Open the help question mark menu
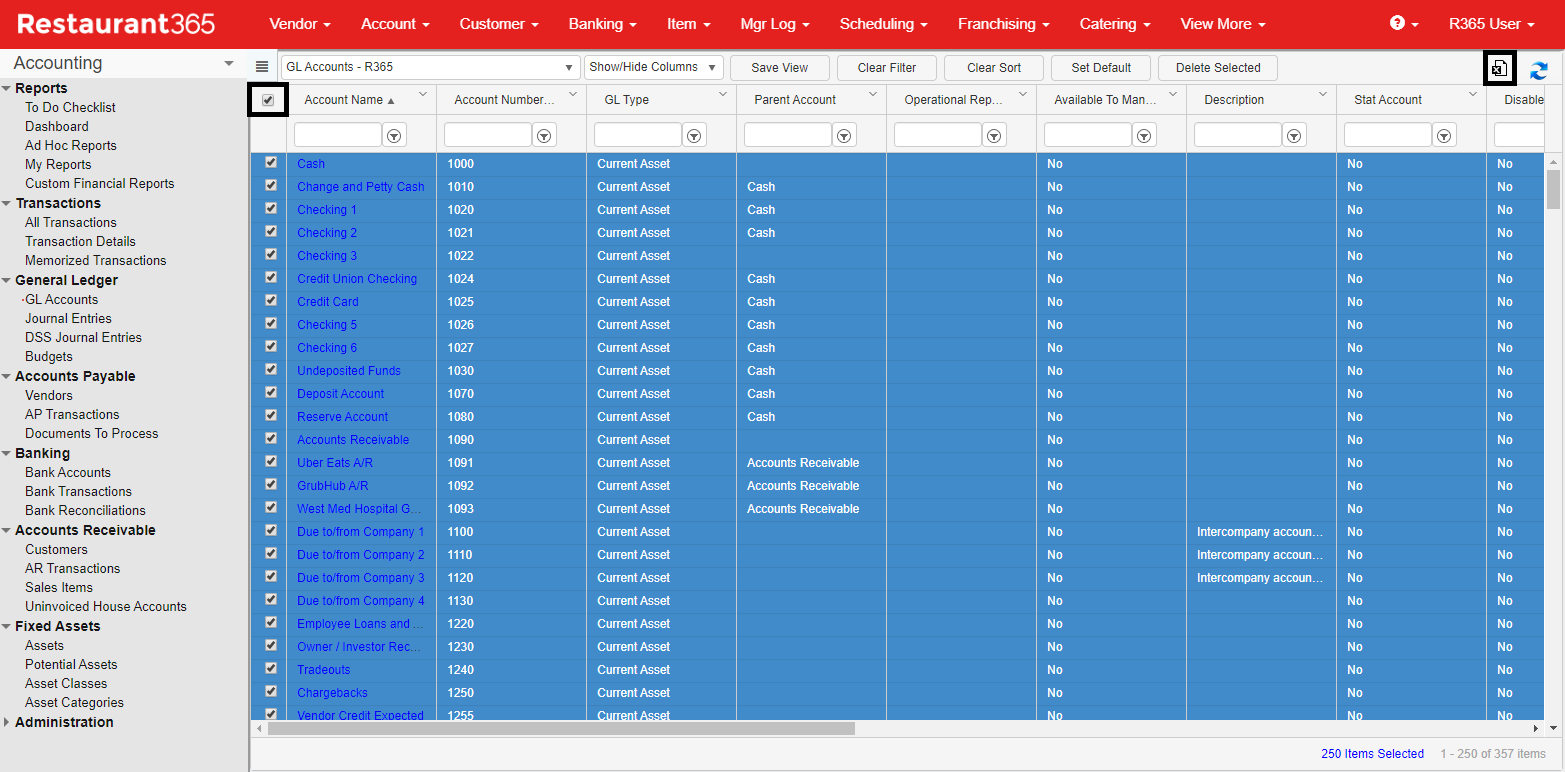 click(1404, 24)
